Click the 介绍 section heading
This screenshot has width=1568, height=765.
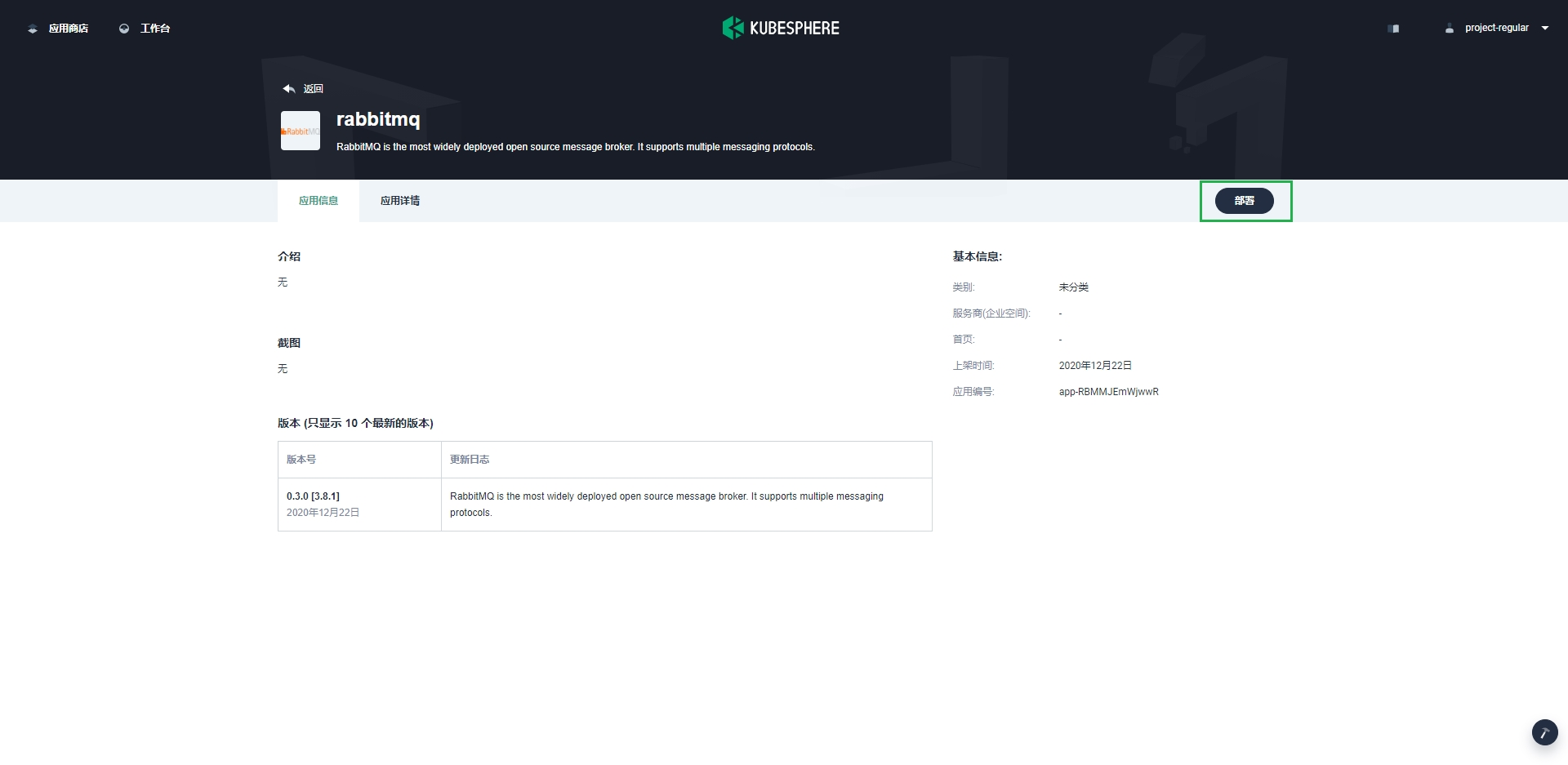point(289,256)
